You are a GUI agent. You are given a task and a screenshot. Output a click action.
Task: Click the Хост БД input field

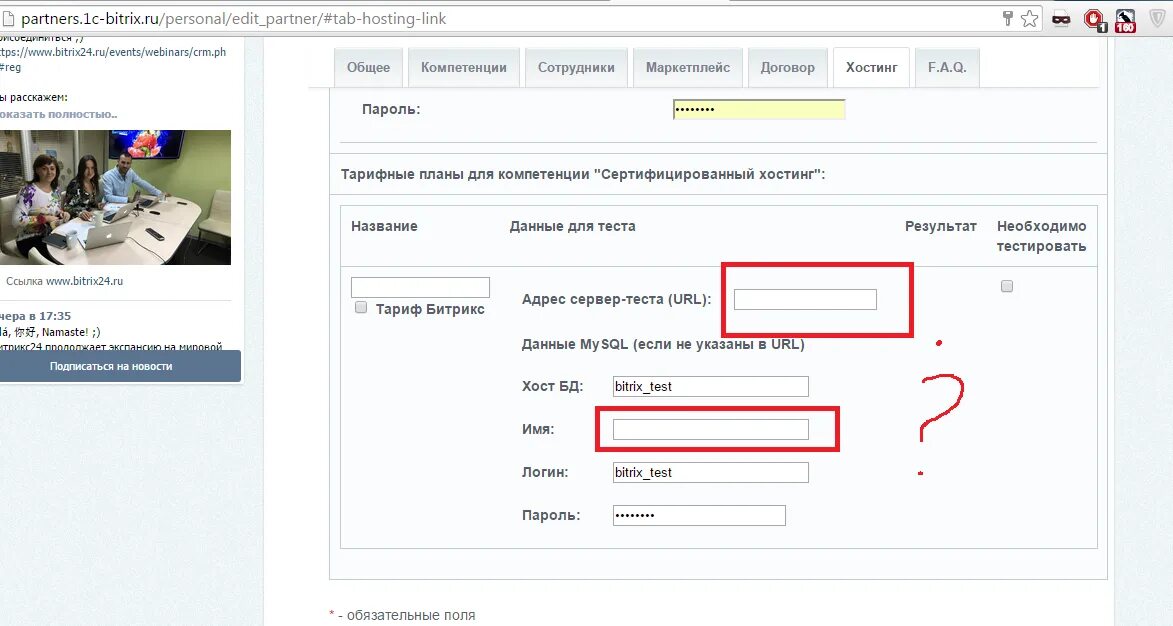coord(711,386)
